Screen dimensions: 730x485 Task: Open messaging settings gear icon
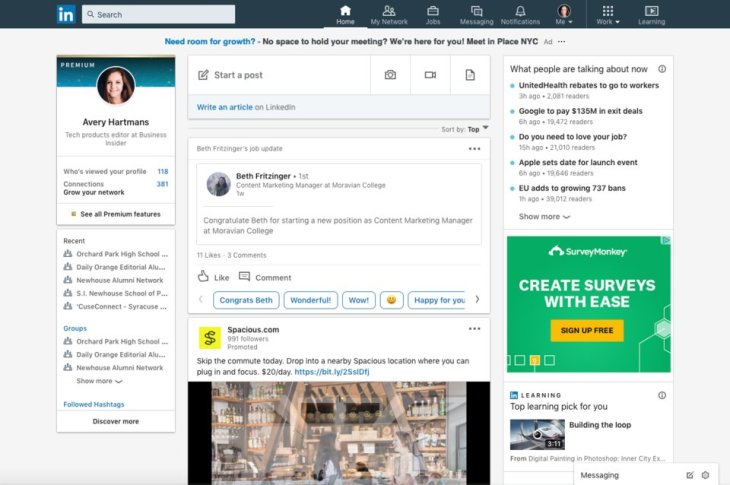click(705, 475)
